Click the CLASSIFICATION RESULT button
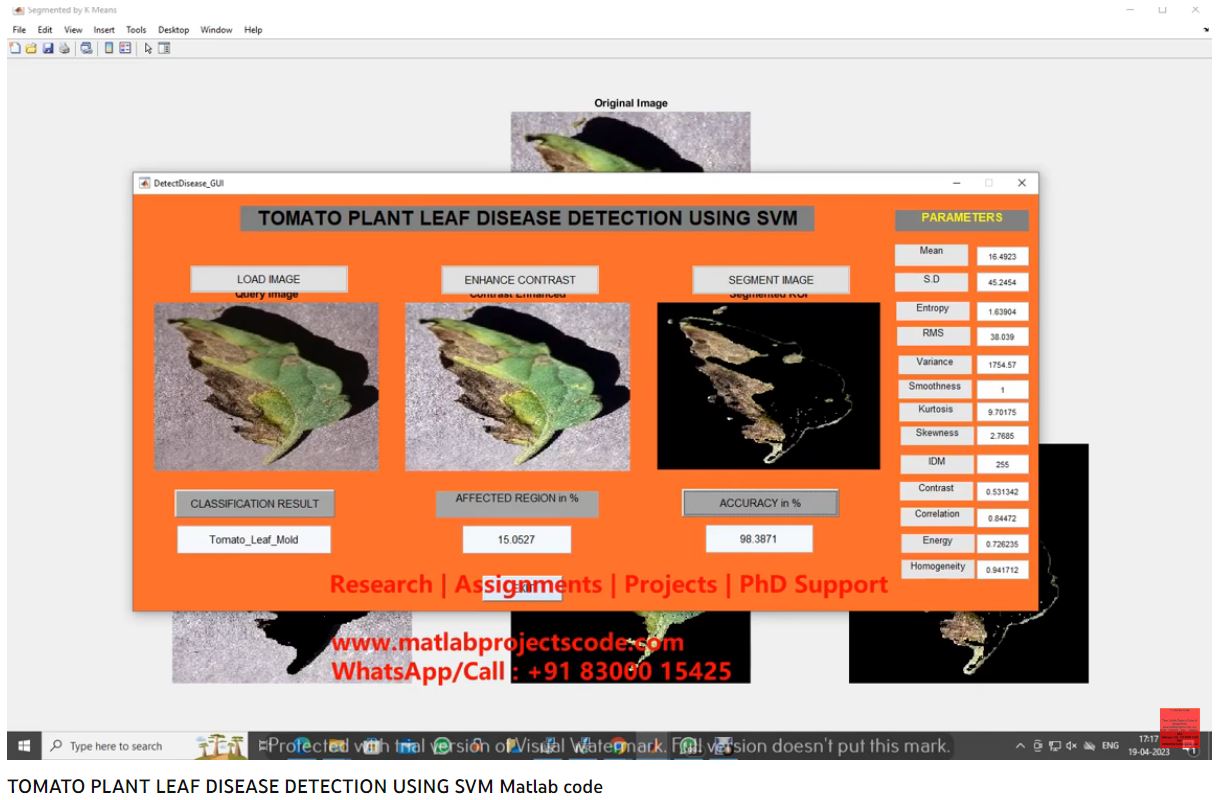Image resolution: width=1221 pixels, height=800 pixels. [254, 504]
